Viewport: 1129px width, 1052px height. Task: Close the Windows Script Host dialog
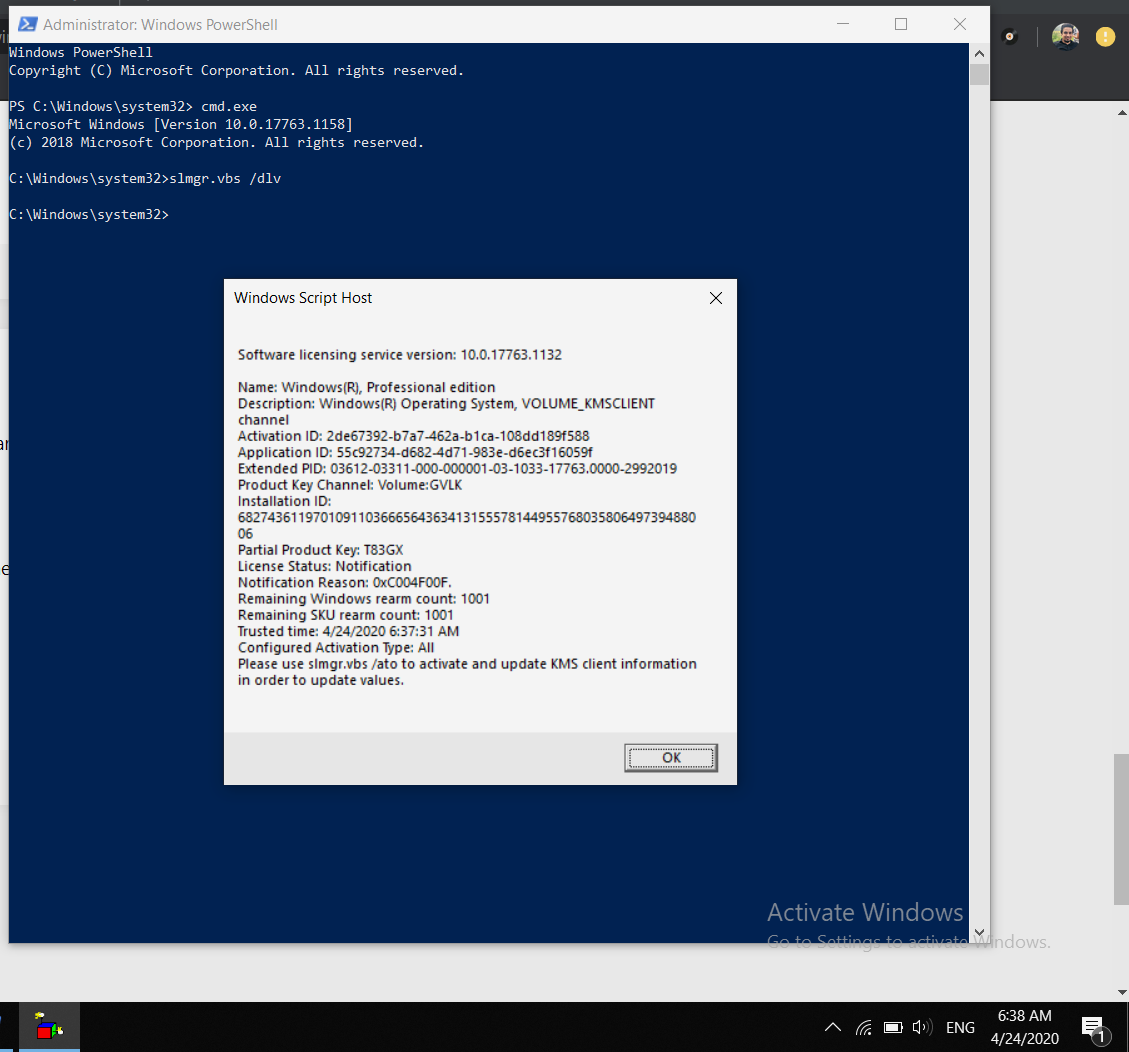pyautogui.click(x=716, y=298)
